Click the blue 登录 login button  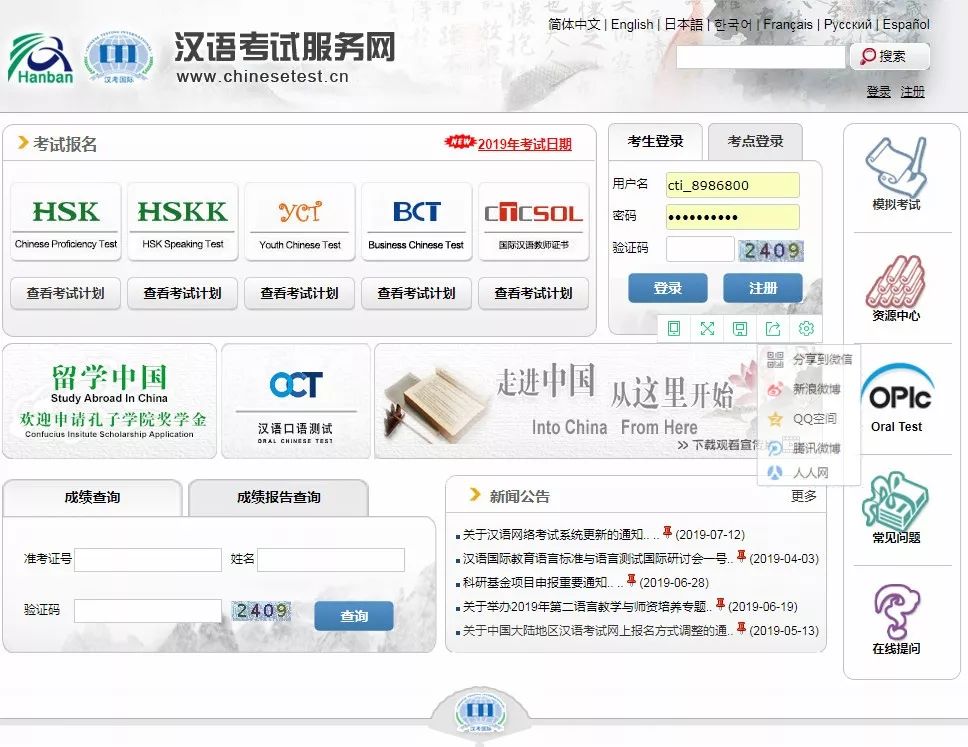pyautogui.click(x=668, y=288)
